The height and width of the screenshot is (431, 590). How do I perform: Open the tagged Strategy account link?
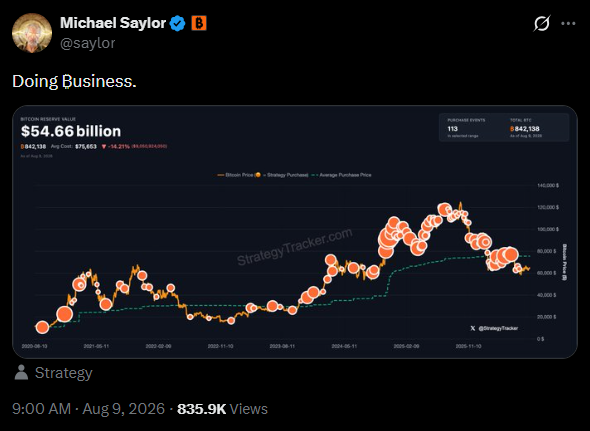64,373
